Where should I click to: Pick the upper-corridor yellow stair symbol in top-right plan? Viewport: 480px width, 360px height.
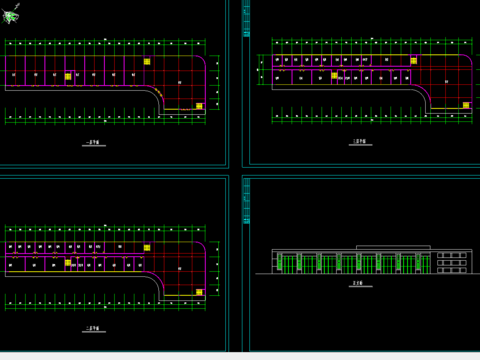(x=414, y=61)
